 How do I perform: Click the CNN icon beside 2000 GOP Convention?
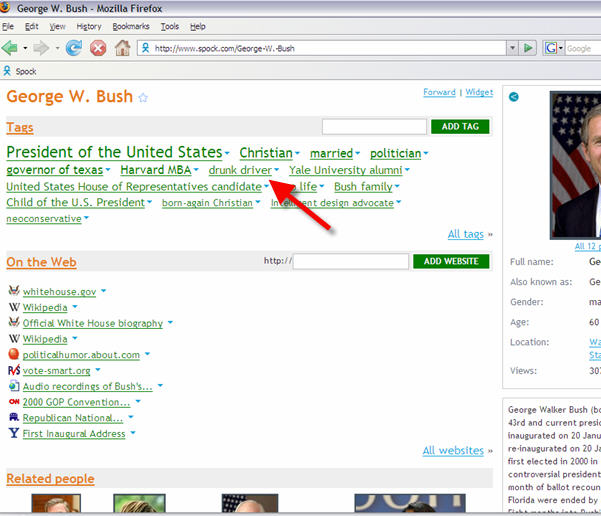14,401
